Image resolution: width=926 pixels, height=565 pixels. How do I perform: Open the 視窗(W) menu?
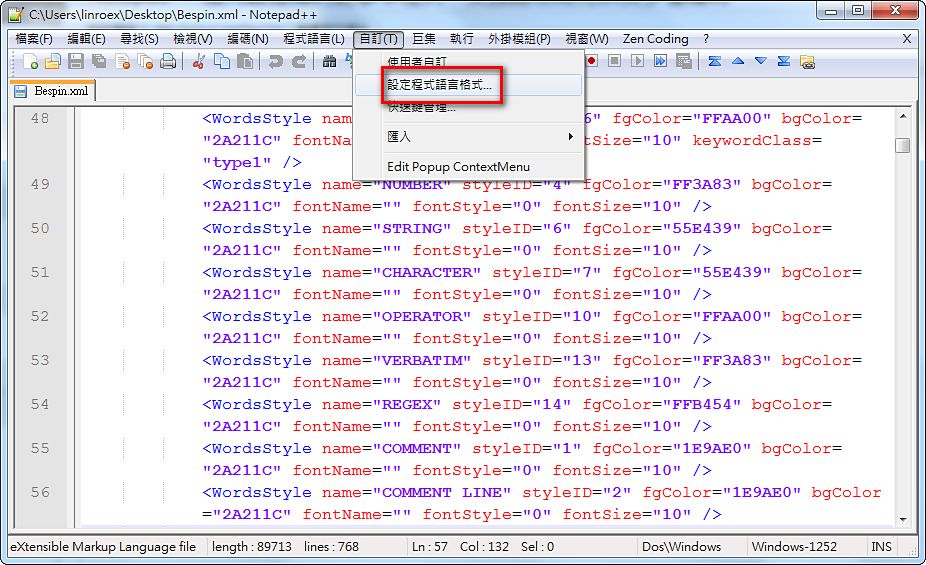pos(586,39)
